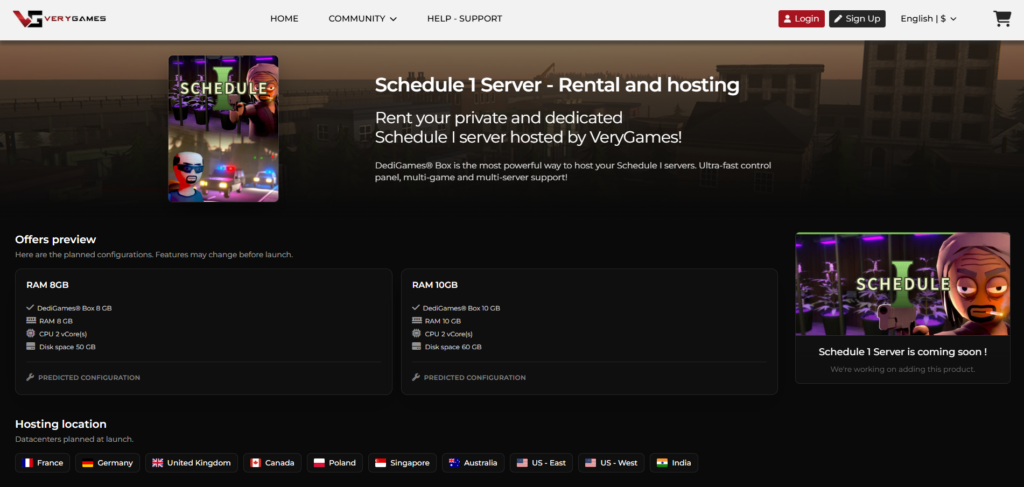The image size is (1024, 487).
Task: Click the US - West flag icon
Action: pyautogui.click(x=590, y=463)
